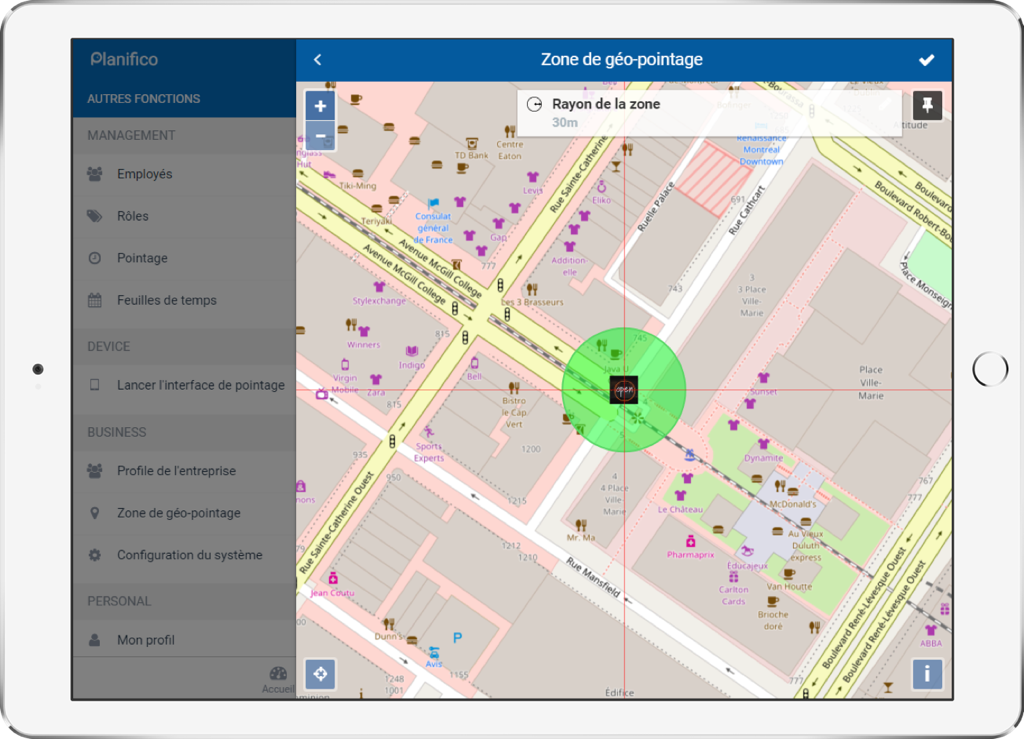Click the Avis car rental label

(434, 663)
